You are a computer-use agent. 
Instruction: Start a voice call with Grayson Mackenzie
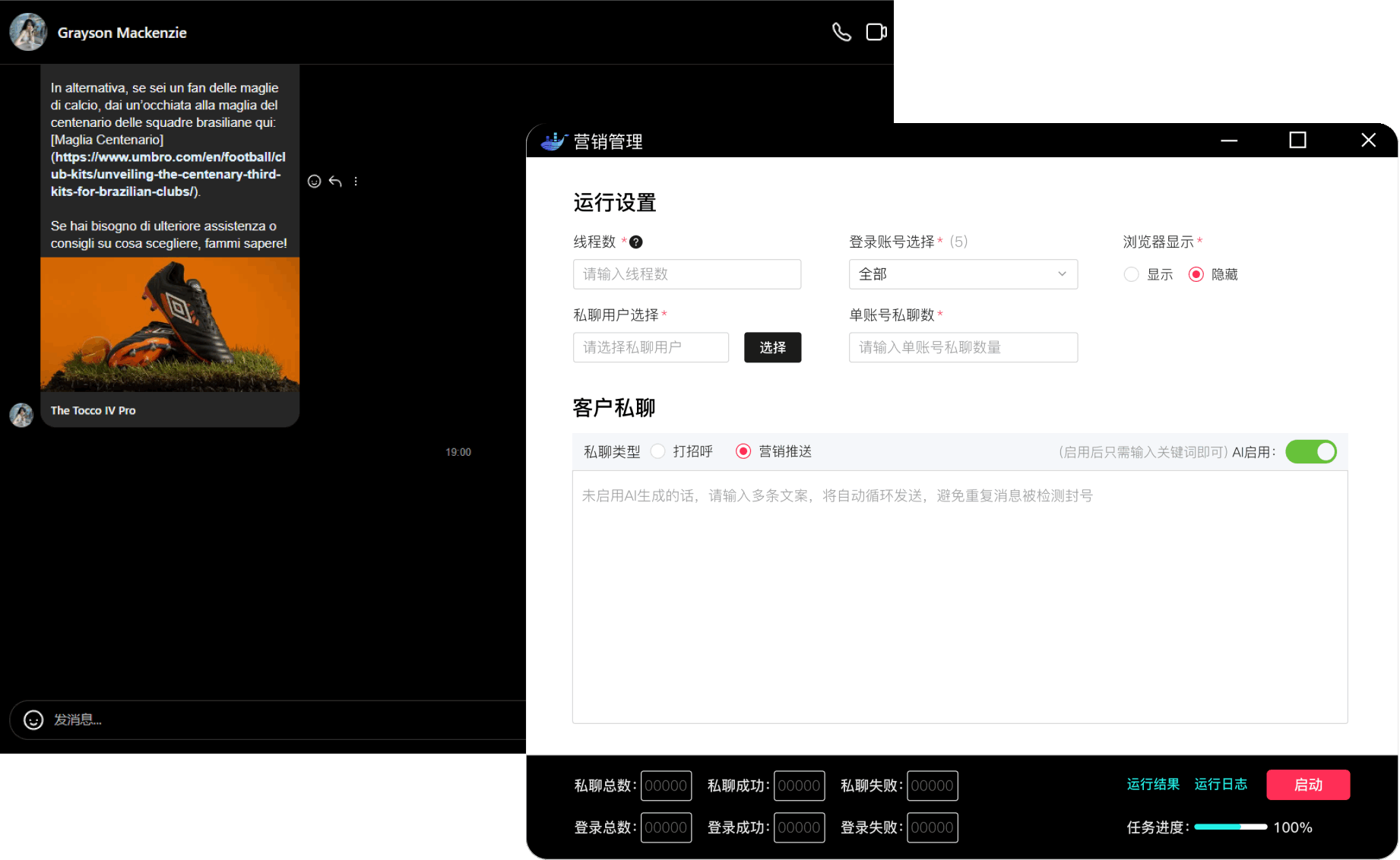tap(841, 32)
